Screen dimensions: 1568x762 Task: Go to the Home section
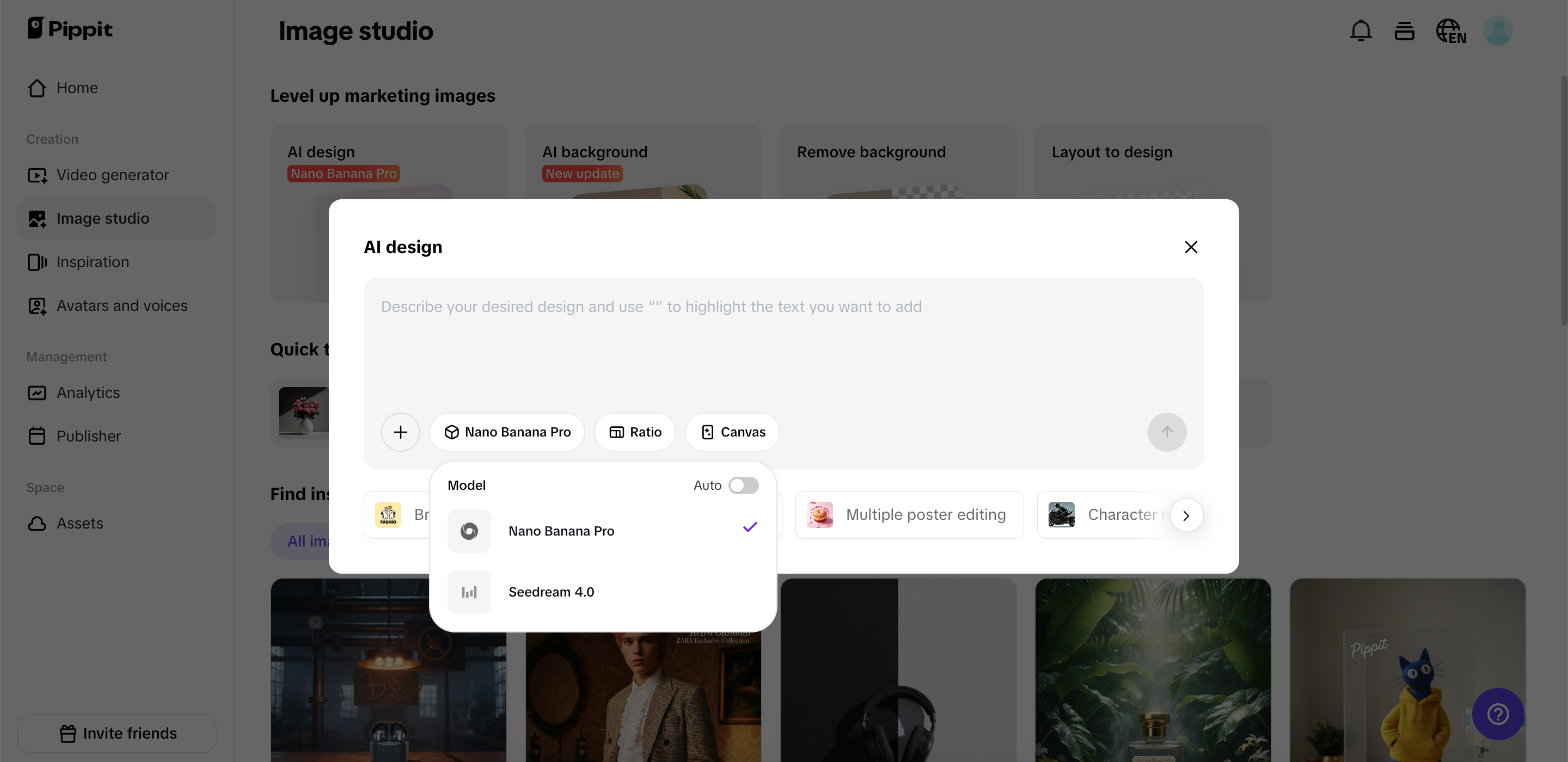(x=77, y=88)
